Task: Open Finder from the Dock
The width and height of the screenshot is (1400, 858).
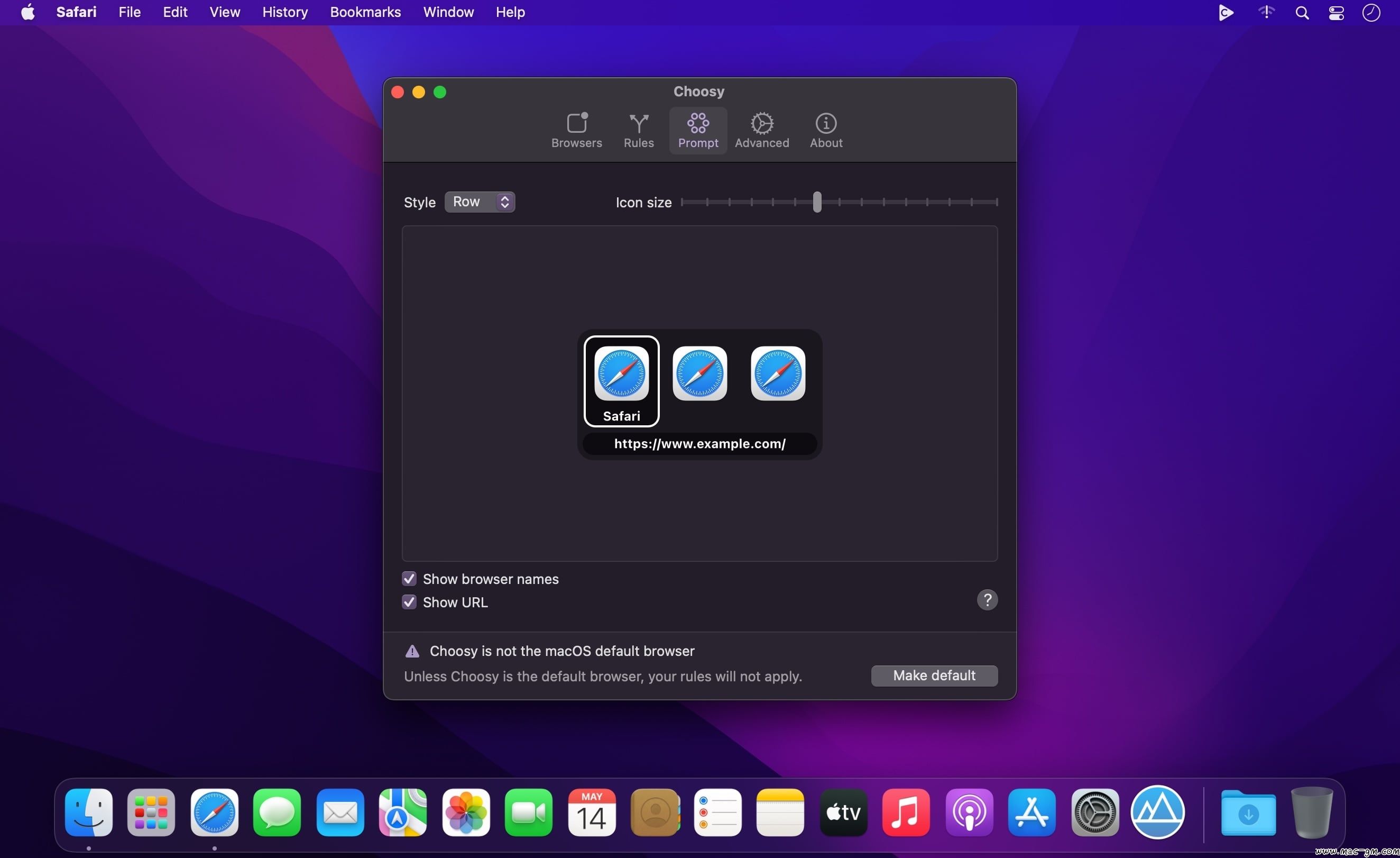Action: pyautogui.click(x=89, y=812)
